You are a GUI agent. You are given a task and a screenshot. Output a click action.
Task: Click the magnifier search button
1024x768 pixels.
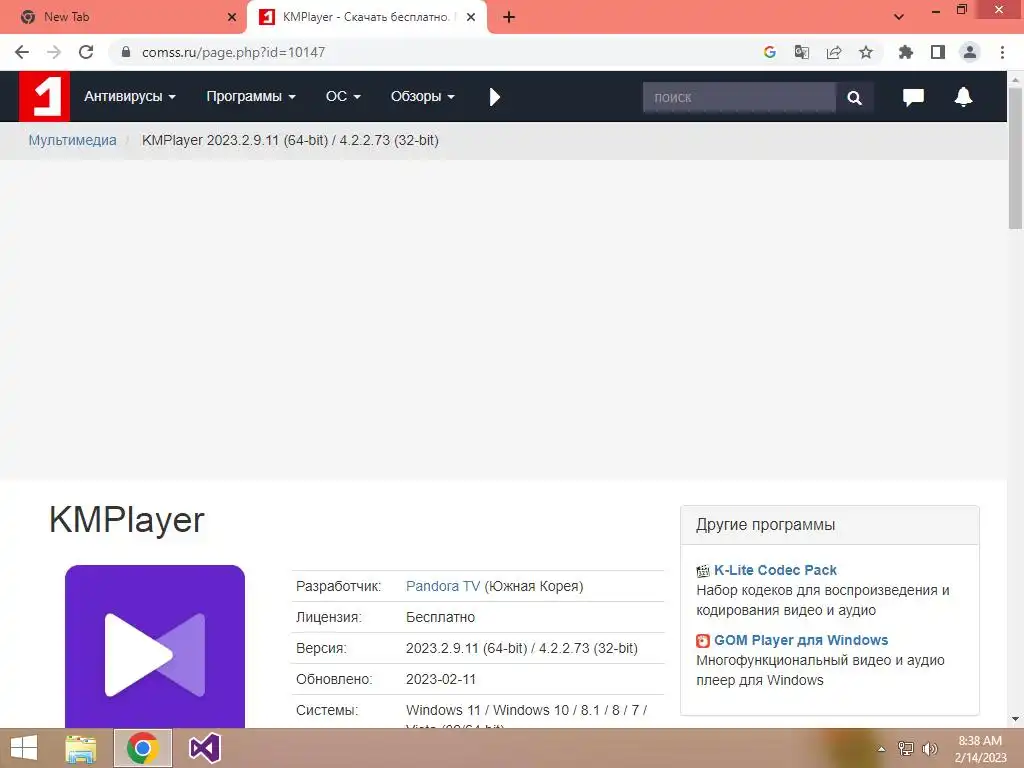point(854,97)
